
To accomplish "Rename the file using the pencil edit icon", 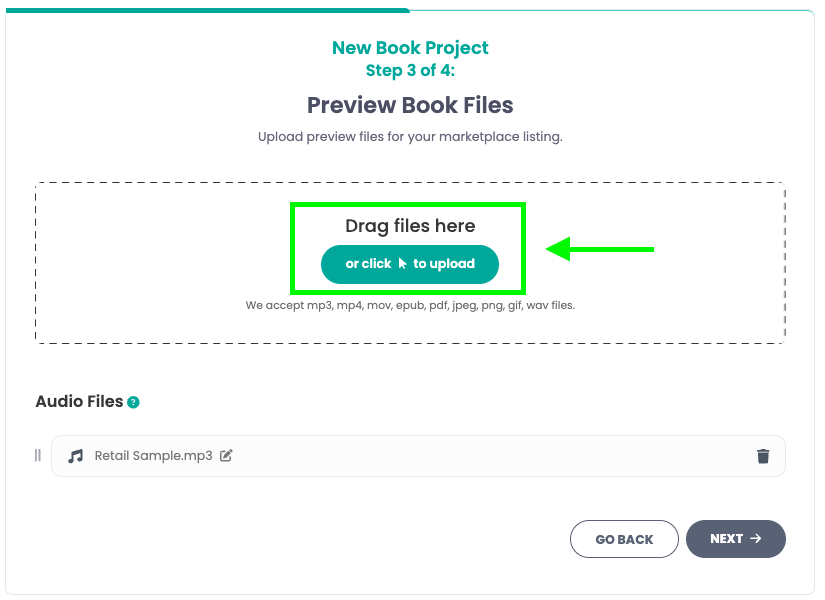I will coord(226,455).
